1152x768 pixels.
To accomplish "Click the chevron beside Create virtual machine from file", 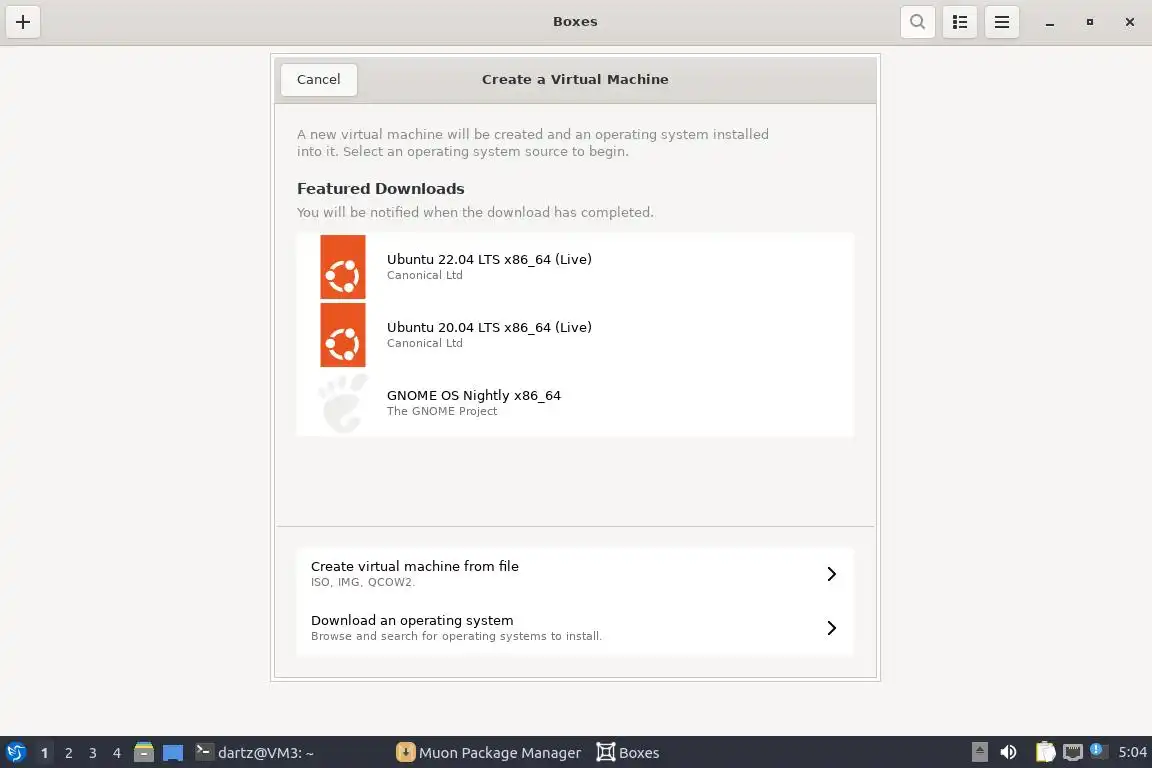I will [831, 574].
